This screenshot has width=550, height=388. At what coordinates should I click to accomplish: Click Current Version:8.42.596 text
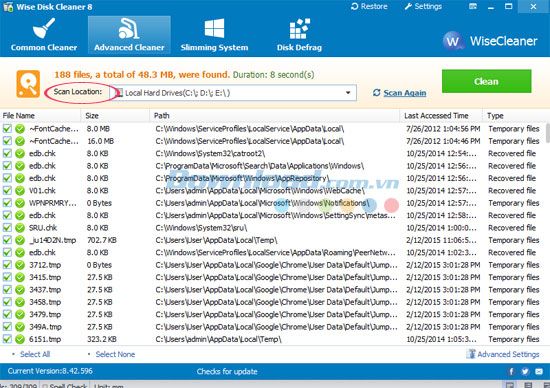pyautogui.click(x=50, y=371)
